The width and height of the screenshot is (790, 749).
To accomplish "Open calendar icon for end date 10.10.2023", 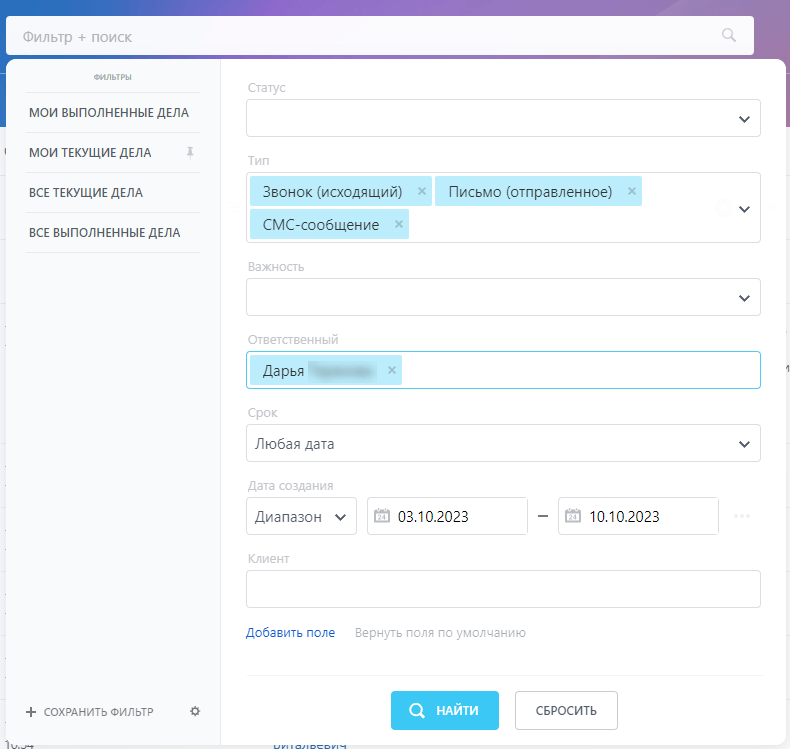I will [573, 516].
